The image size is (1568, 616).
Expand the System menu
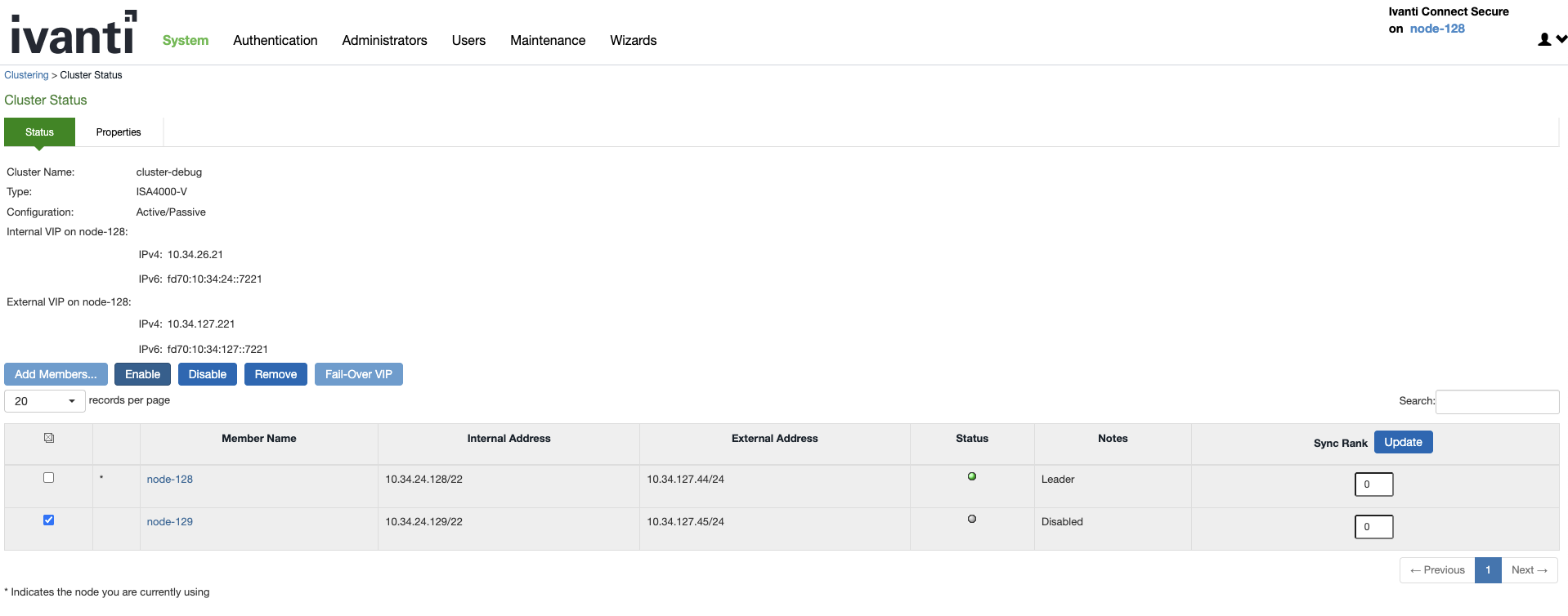pyautogui.click(x=186, y=40)
